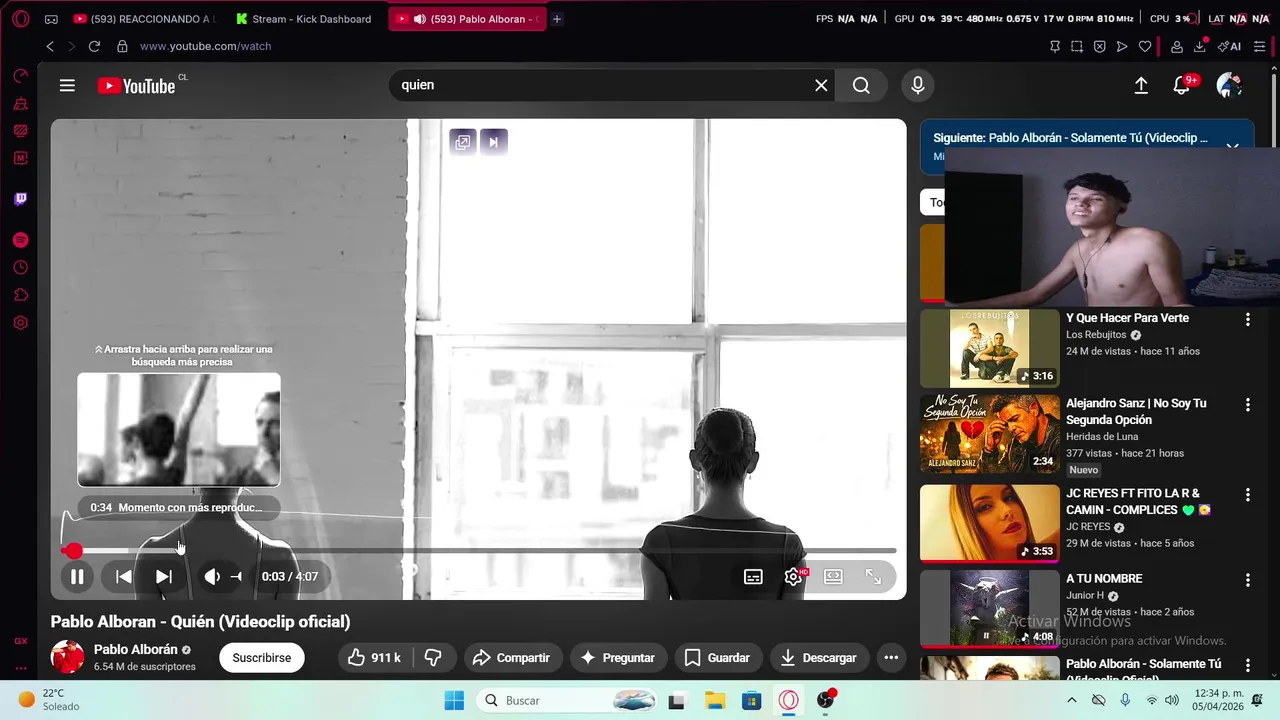Open site security lock info
This screenshot has height=720, width=1280.
pos(122,46)
